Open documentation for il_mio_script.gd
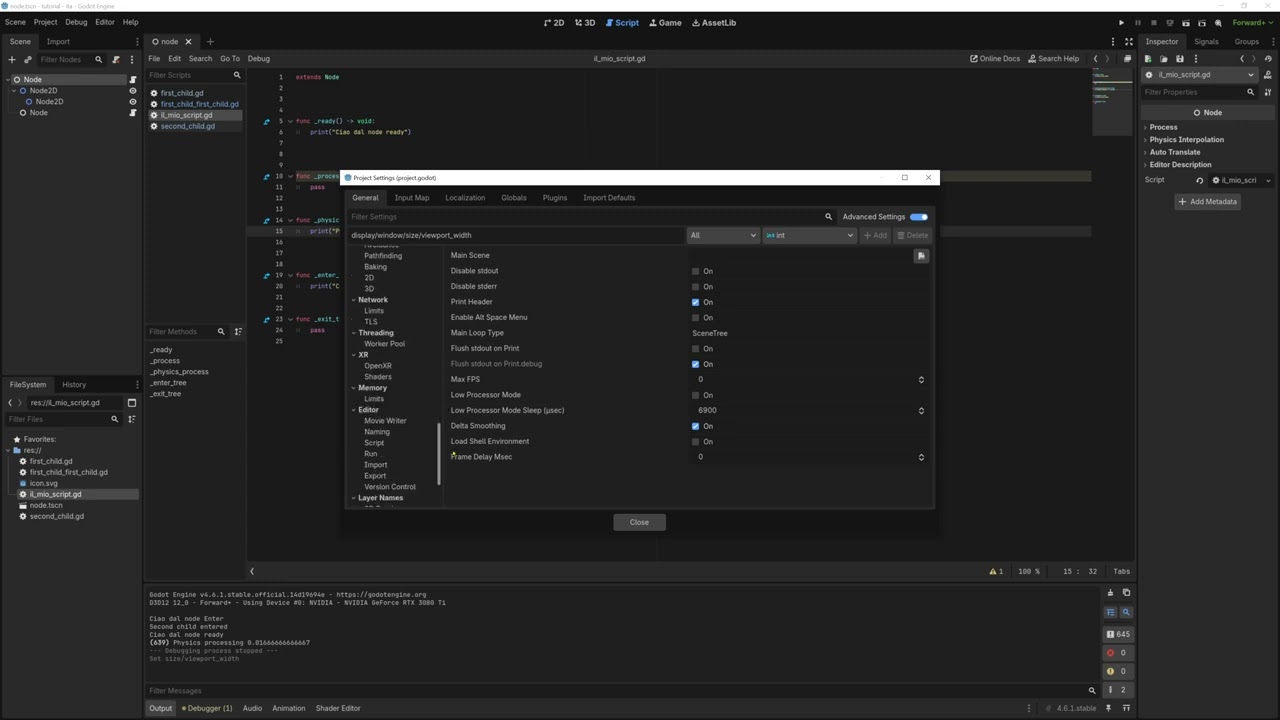 click(1266, 75)
